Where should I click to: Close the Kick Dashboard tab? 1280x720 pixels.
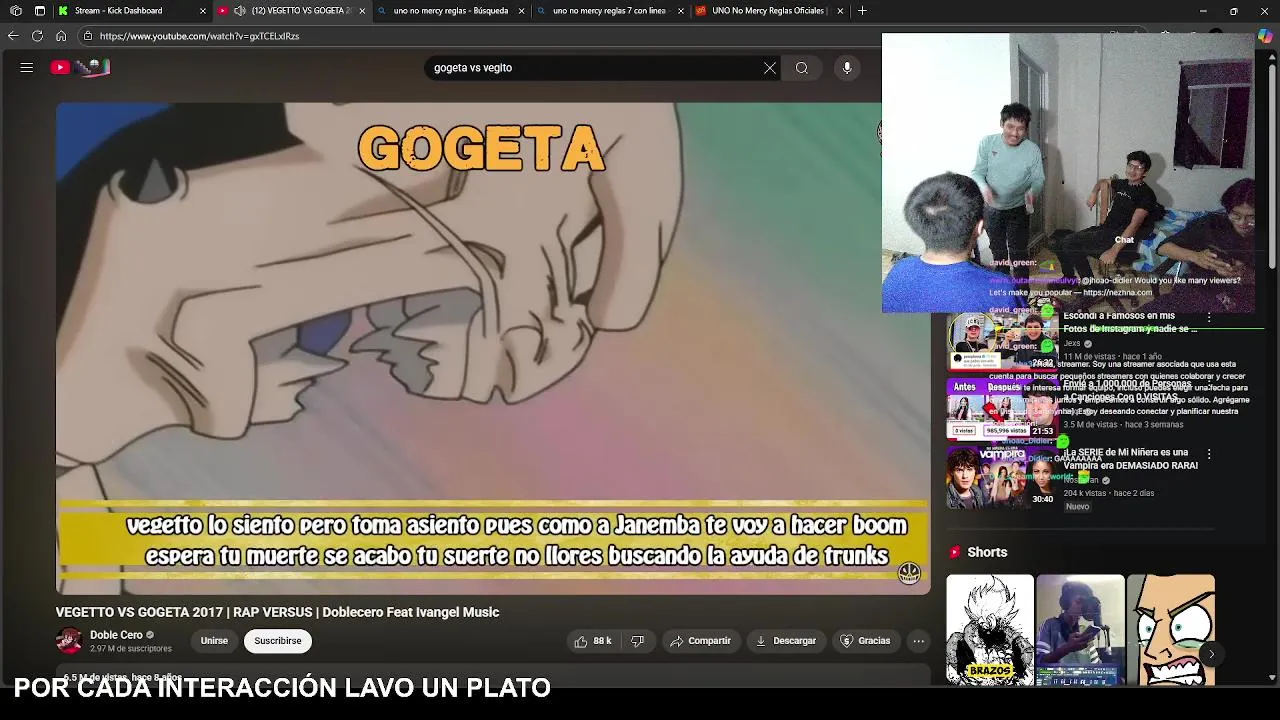(203, 11)
